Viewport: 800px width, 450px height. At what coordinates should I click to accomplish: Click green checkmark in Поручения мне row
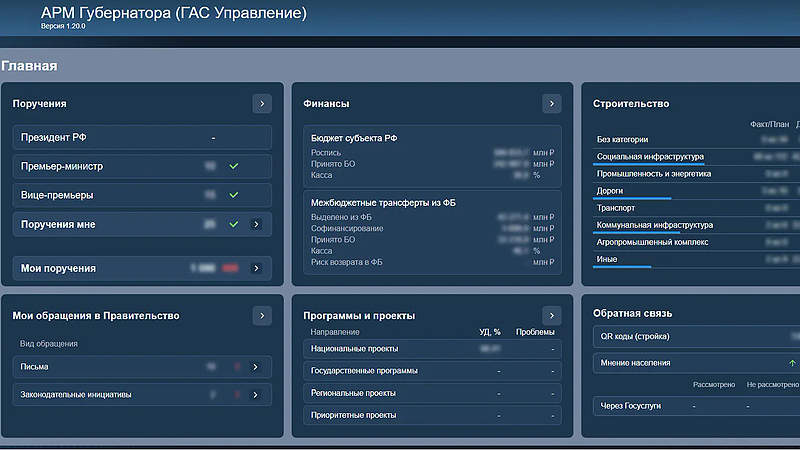click(x=234, y=225)
